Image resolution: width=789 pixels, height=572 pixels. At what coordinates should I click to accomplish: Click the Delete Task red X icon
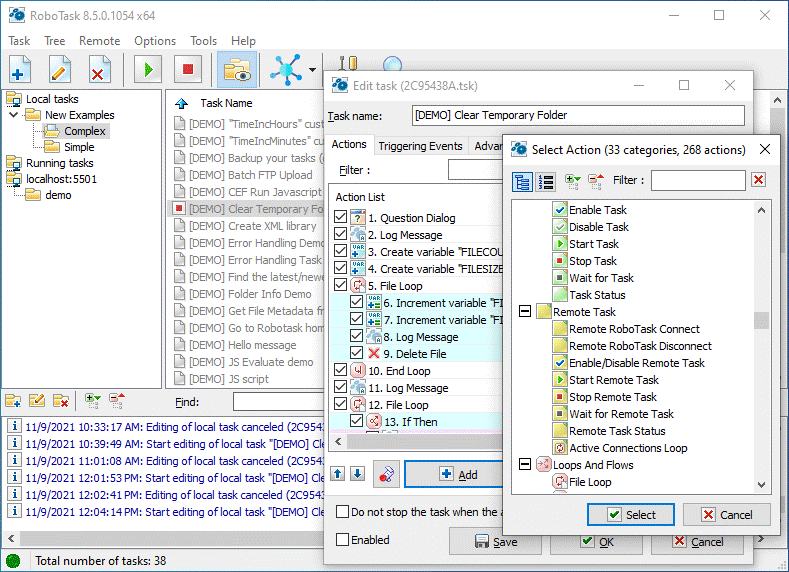click(x=99, y=69)
